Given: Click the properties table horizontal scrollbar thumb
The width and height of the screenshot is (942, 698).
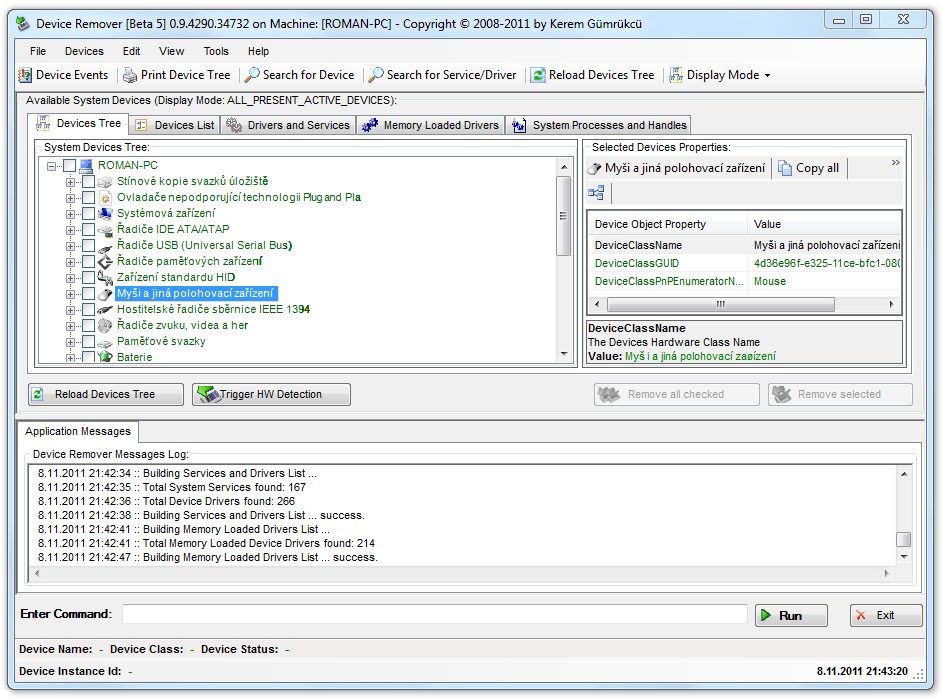Looking at the screenshot, I should pos(720,305).
